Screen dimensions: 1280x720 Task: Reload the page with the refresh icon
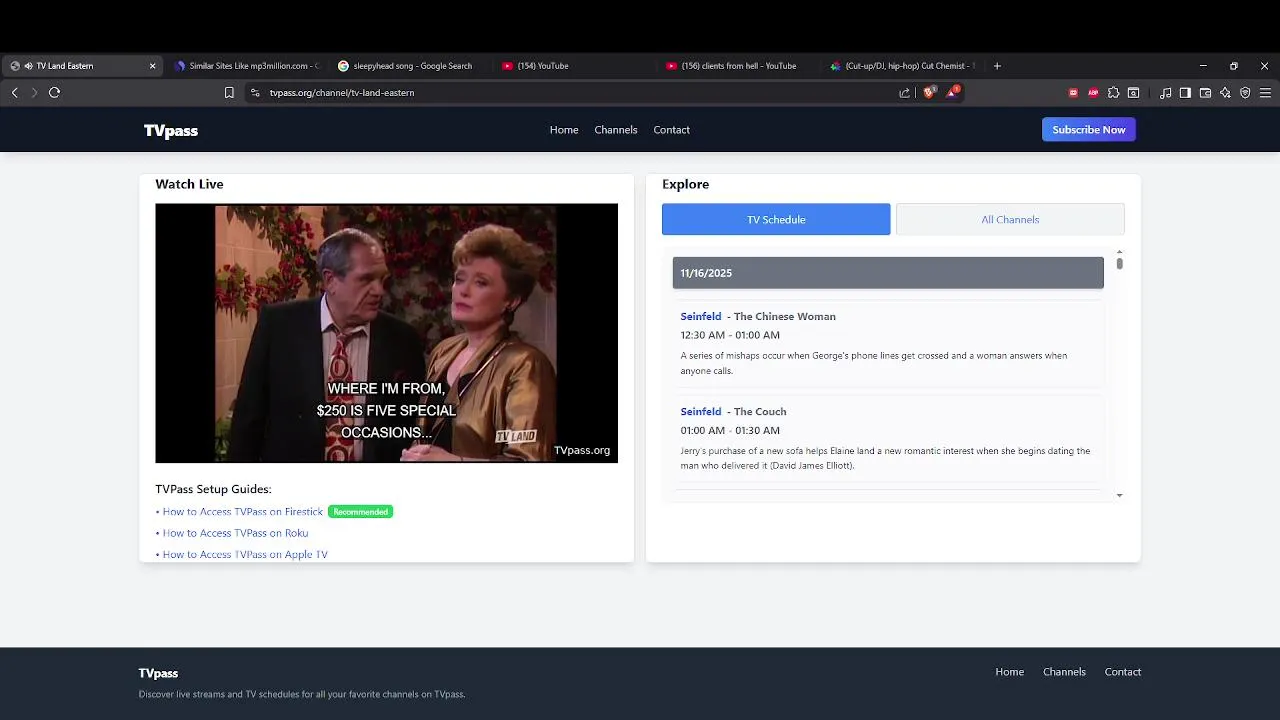(x=54, y=92)
